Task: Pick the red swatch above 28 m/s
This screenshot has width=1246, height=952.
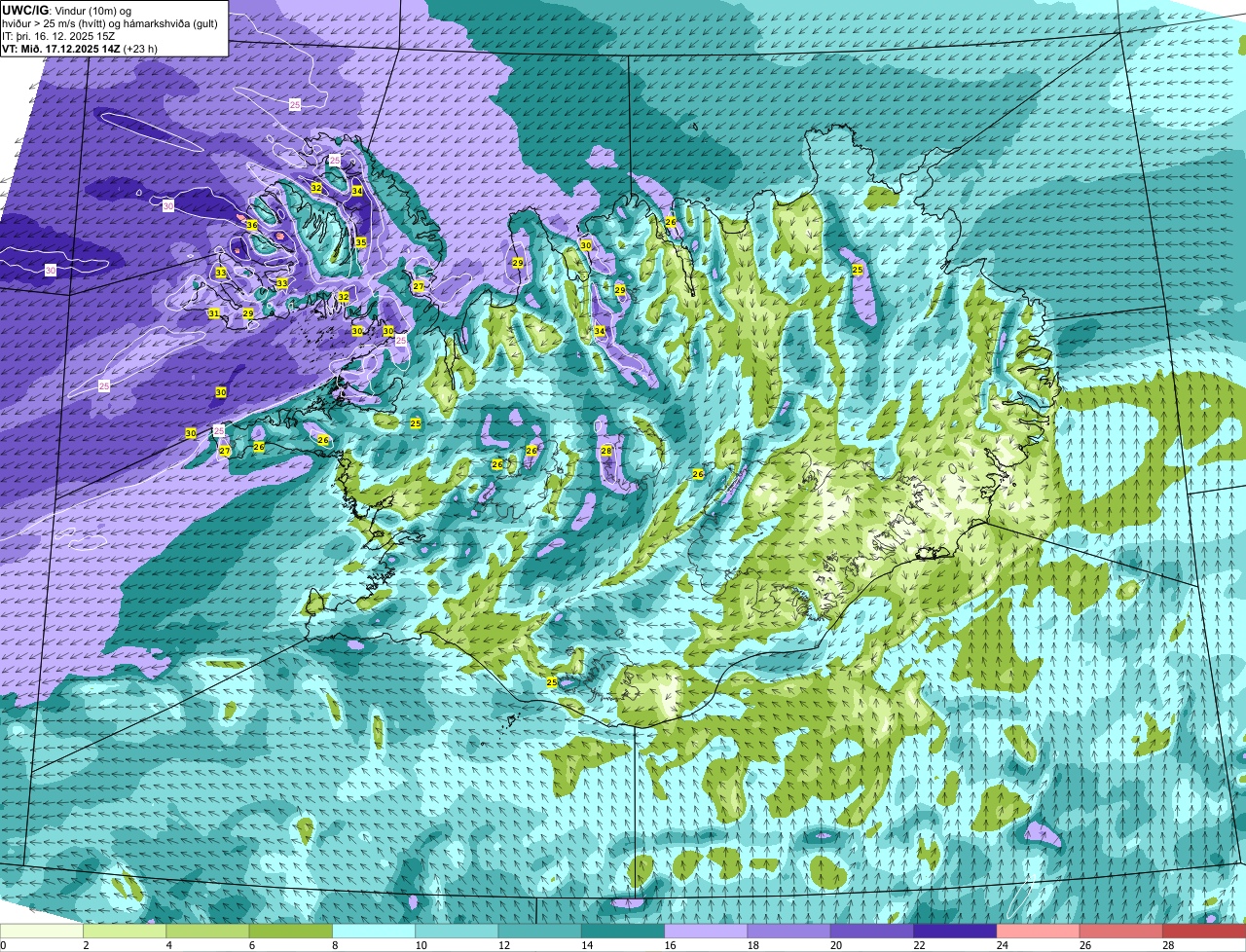Action: [1204, 931]
